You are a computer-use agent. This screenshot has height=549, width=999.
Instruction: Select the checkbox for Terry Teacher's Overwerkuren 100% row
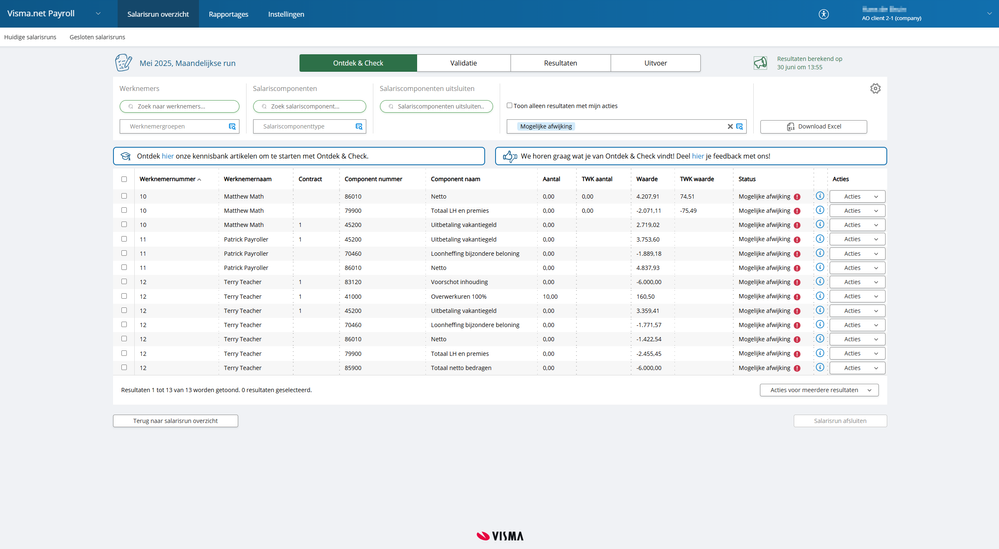[x=124, y=296]
